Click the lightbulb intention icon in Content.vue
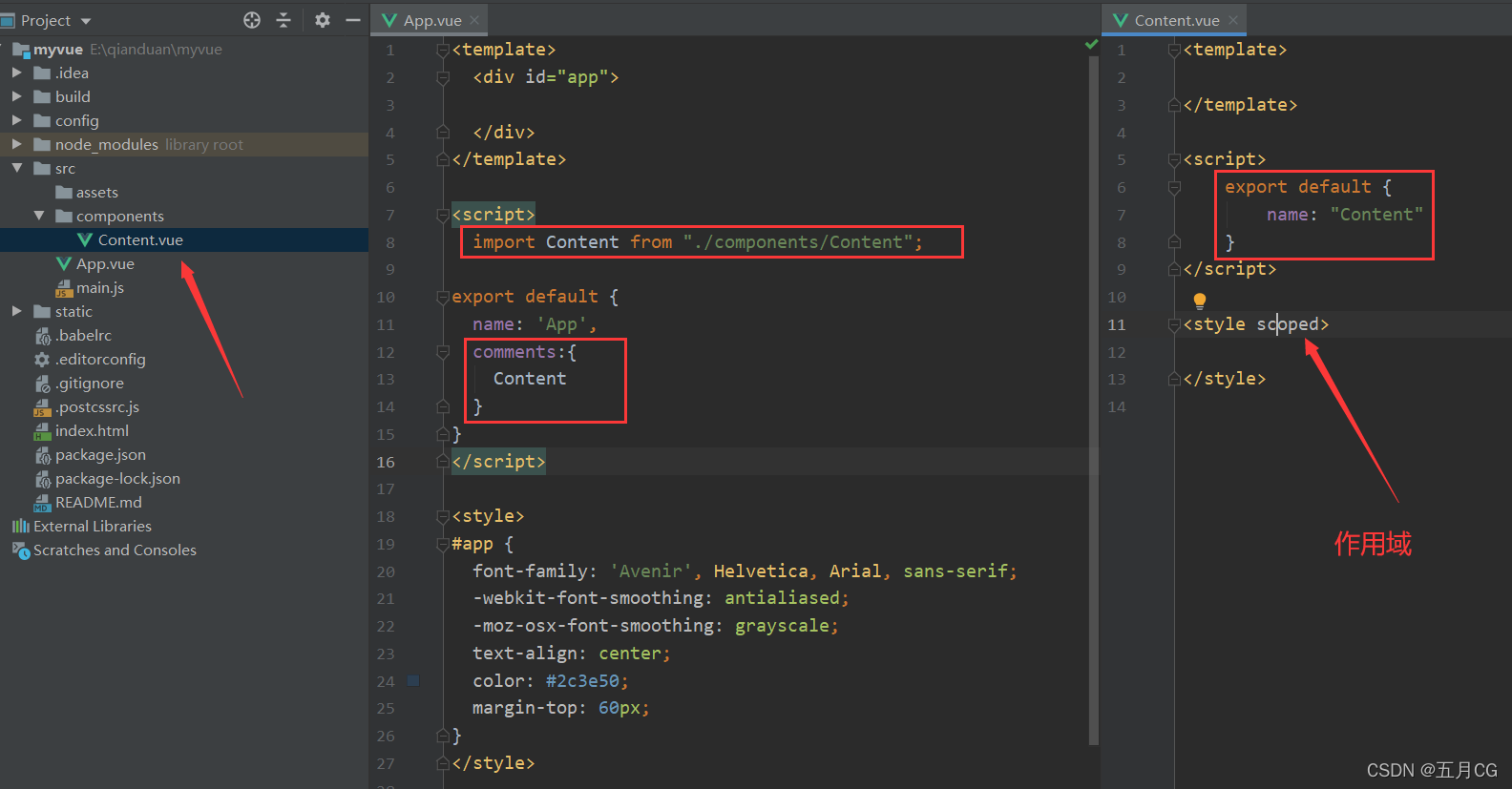The image size is (1512, 789). pos(1200,301)
